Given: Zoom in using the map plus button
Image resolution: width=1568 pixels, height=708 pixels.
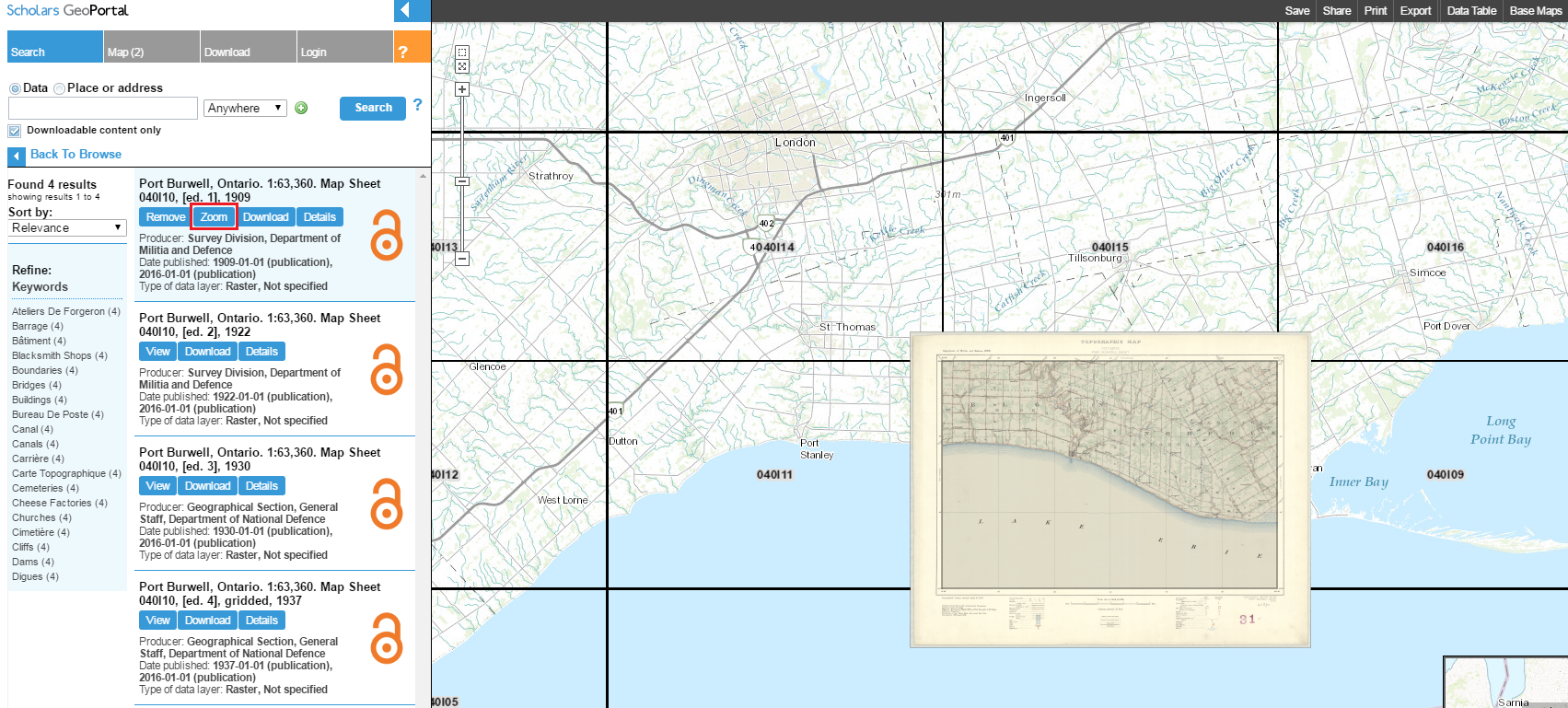Looking at the screenshot, I should click(x=462, y=89).
